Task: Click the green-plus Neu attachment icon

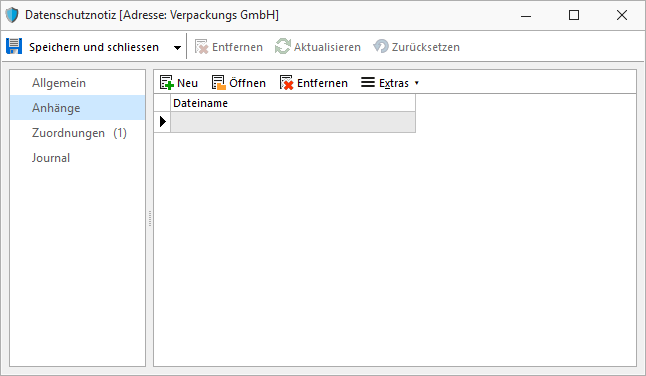Action: [x=166, y=83]
